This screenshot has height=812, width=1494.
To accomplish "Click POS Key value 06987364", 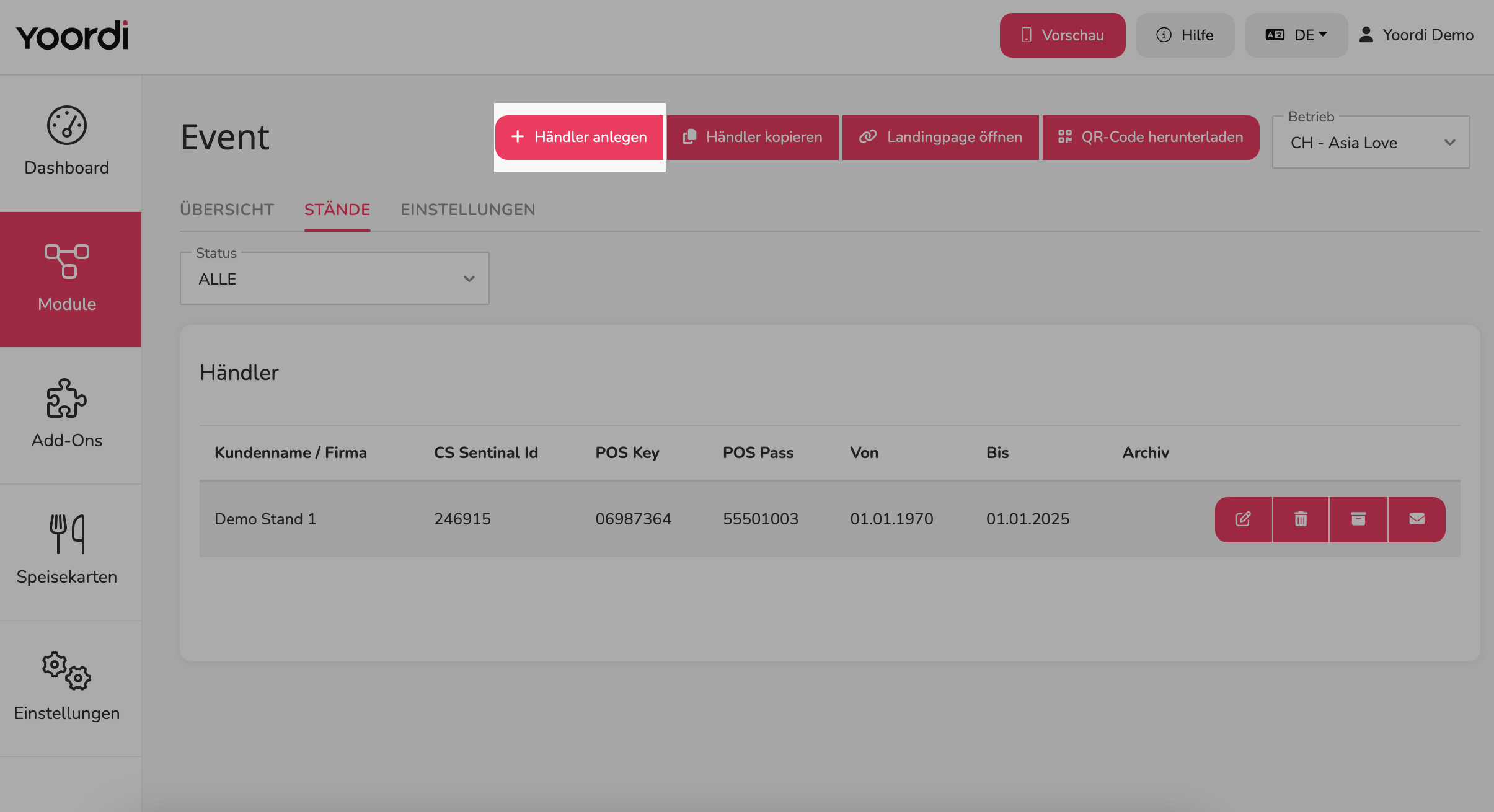I will (634, 519).
